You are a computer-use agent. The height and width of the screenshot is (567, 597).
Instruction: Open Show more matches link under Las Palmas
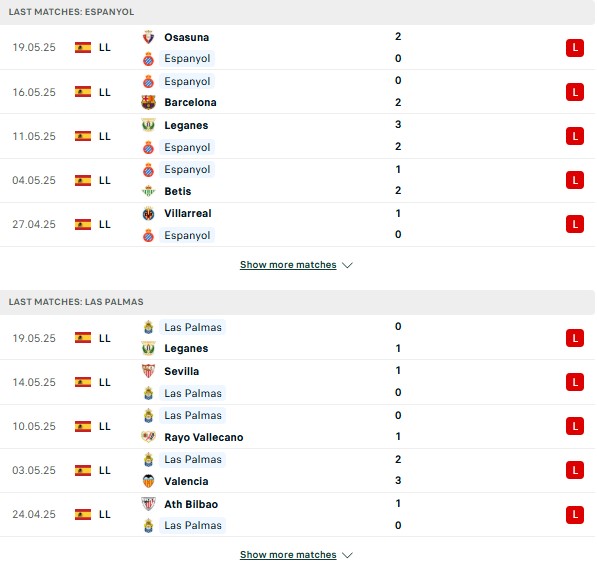(288, 554)
